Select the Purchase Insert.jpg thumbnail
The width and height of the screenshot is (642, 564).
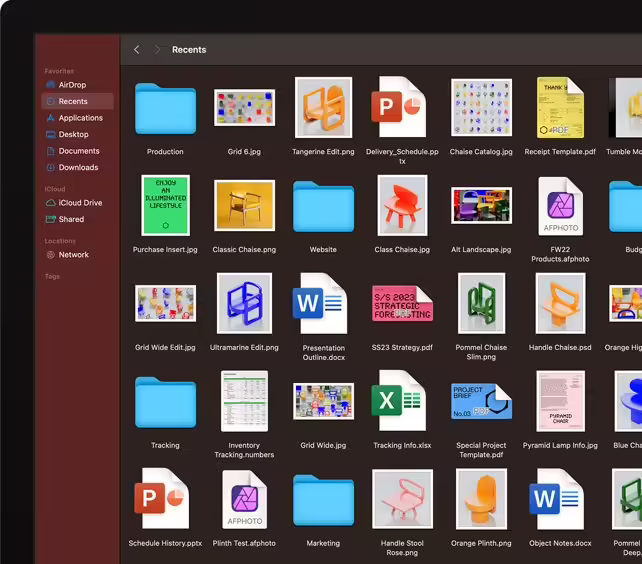coord(165,205)
